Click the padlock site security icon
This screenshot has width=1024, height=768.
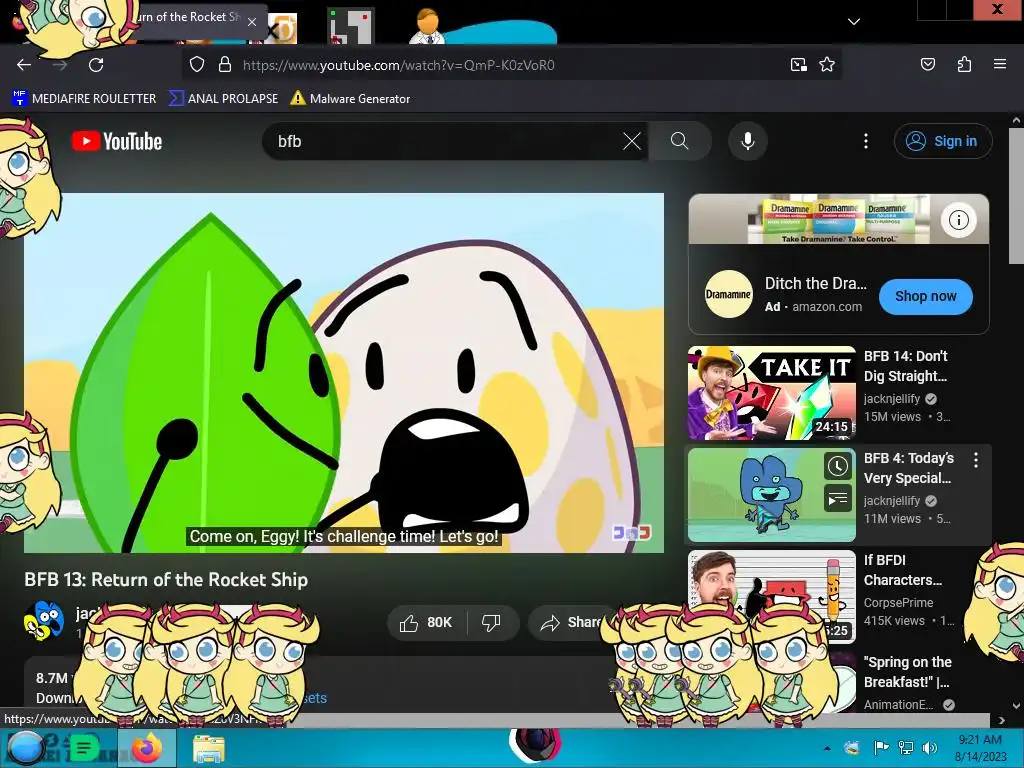[x=225, y=65]
